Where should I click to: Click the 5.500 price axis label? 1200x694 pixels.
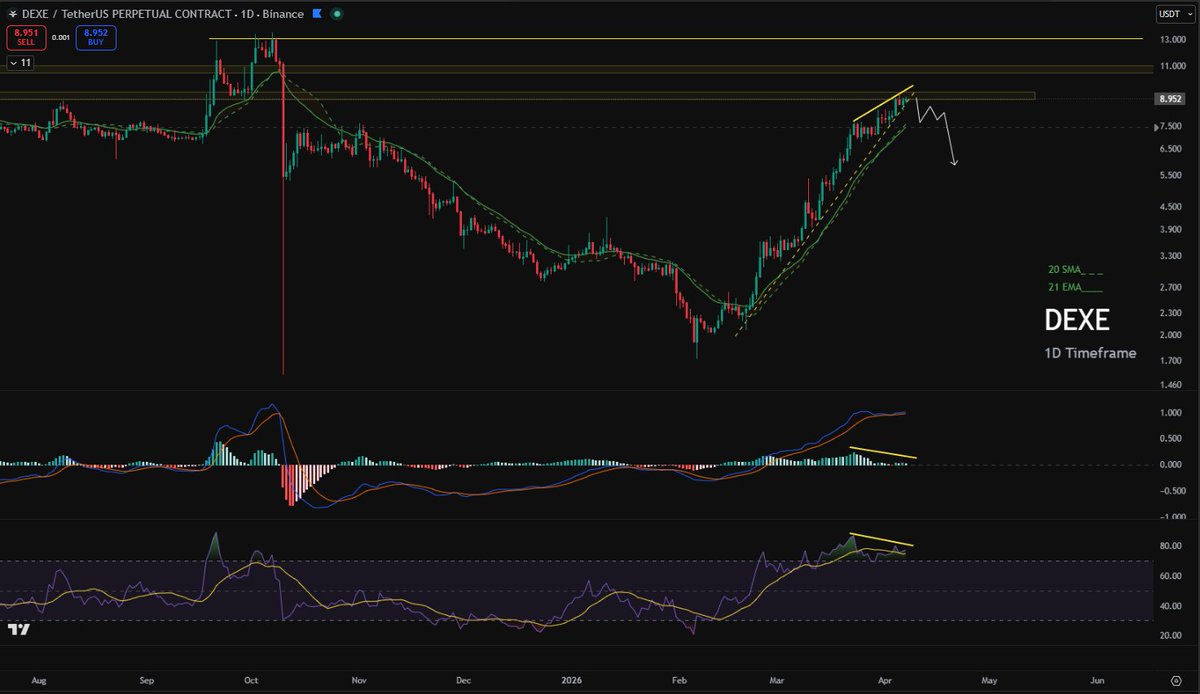(1170, 176)
